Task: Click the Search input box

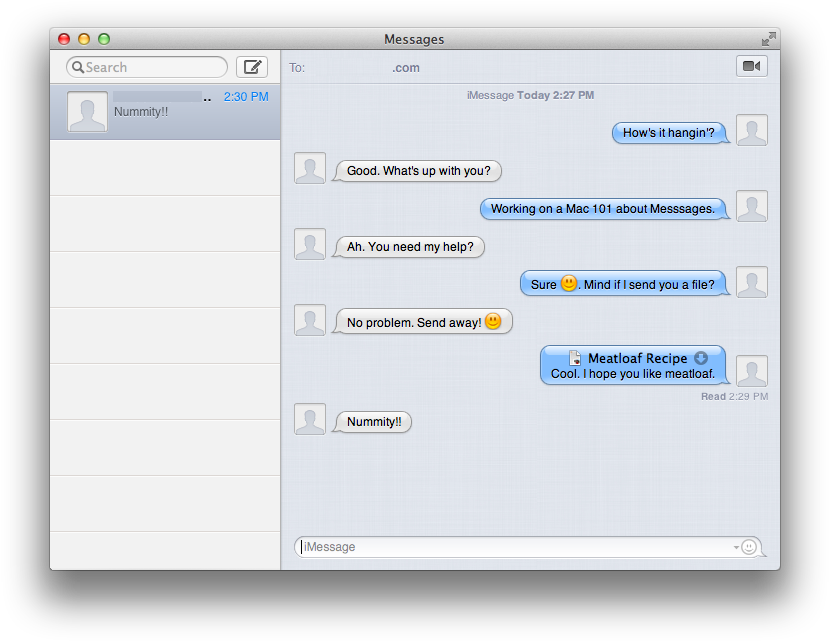Action: click(x=150, y=66)
